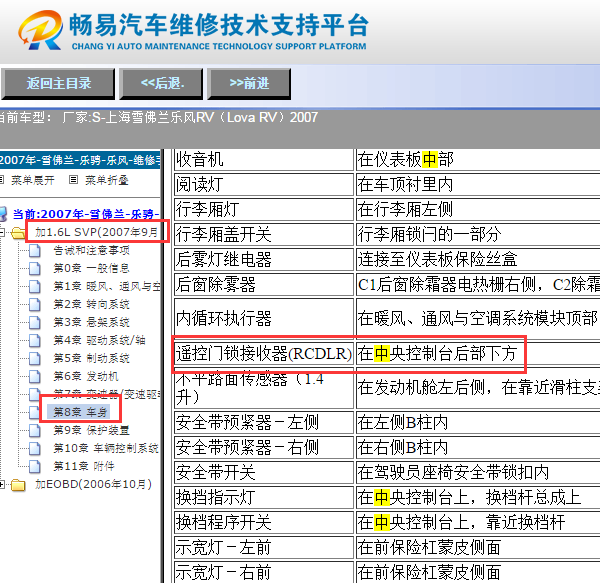Open 第9章 保护装置
Image resolution: width=600 pixels, height=583 pixels.
(91, 430)
